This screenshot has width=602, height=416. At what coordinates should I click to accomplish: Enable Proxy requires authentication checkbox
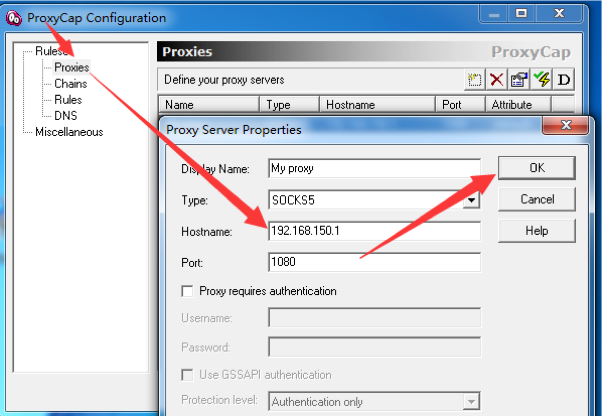pos(186,291)
